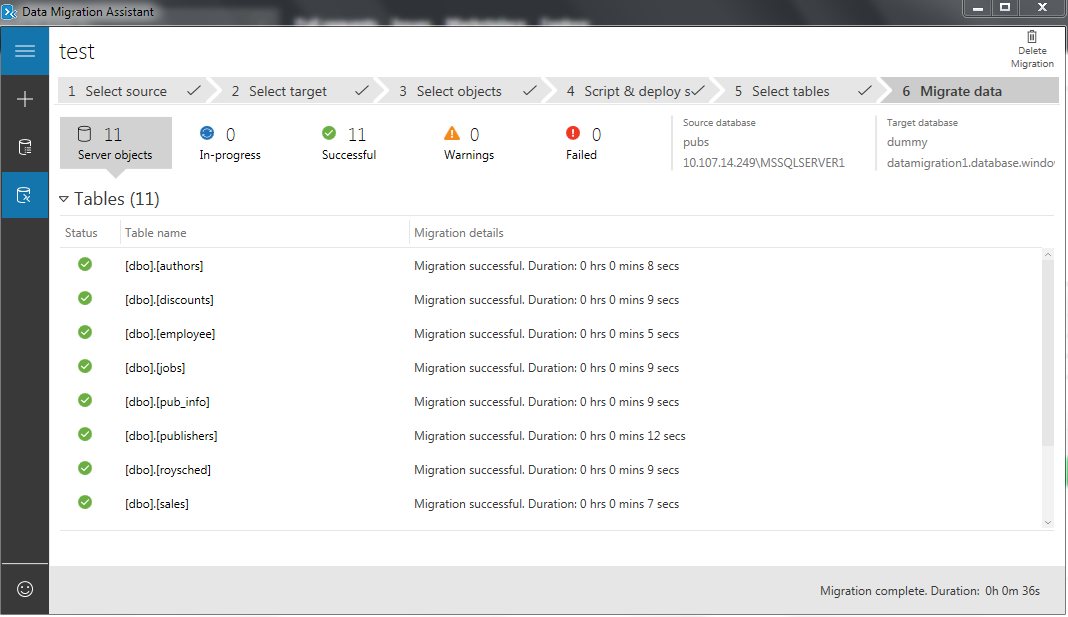Close the Data Migration Assistant window

pyautogui.click(x=1043, y=7)
